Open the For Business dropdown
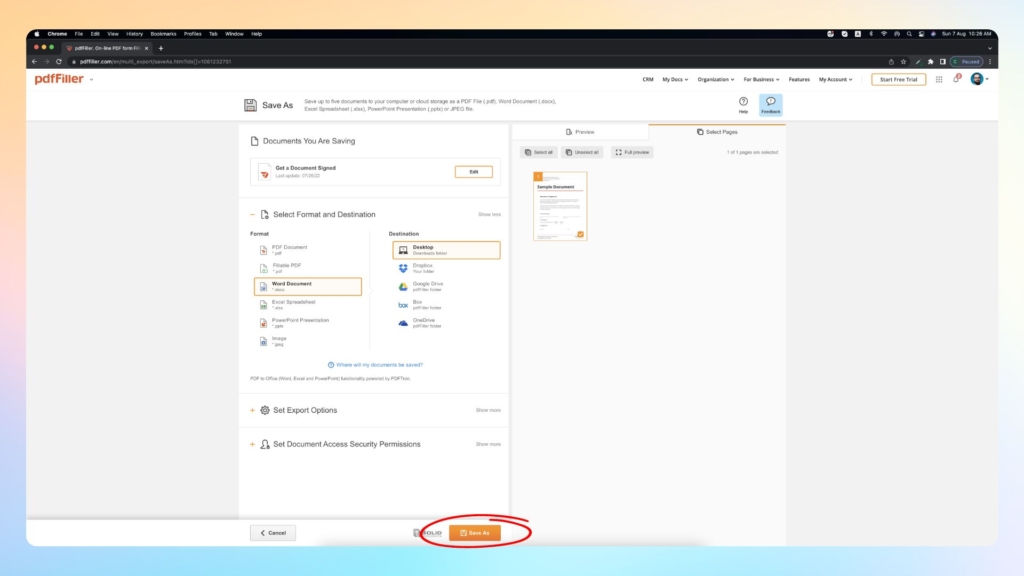 (x=761, y=80)
